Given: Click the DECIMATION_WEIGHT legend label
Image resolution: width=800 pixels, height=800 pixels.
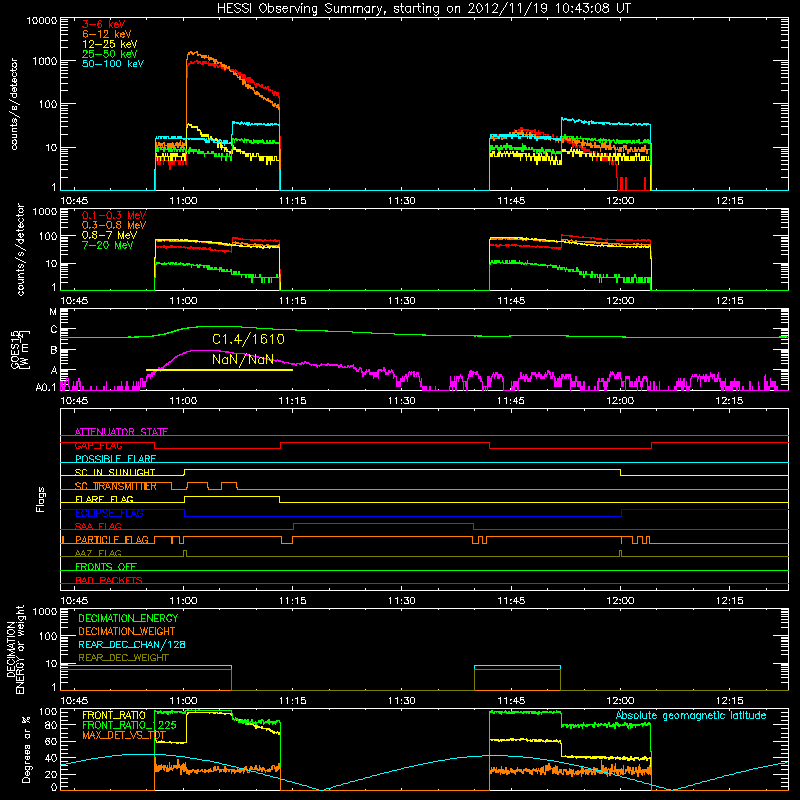Looking at the screenshot, I should [127, 632].
